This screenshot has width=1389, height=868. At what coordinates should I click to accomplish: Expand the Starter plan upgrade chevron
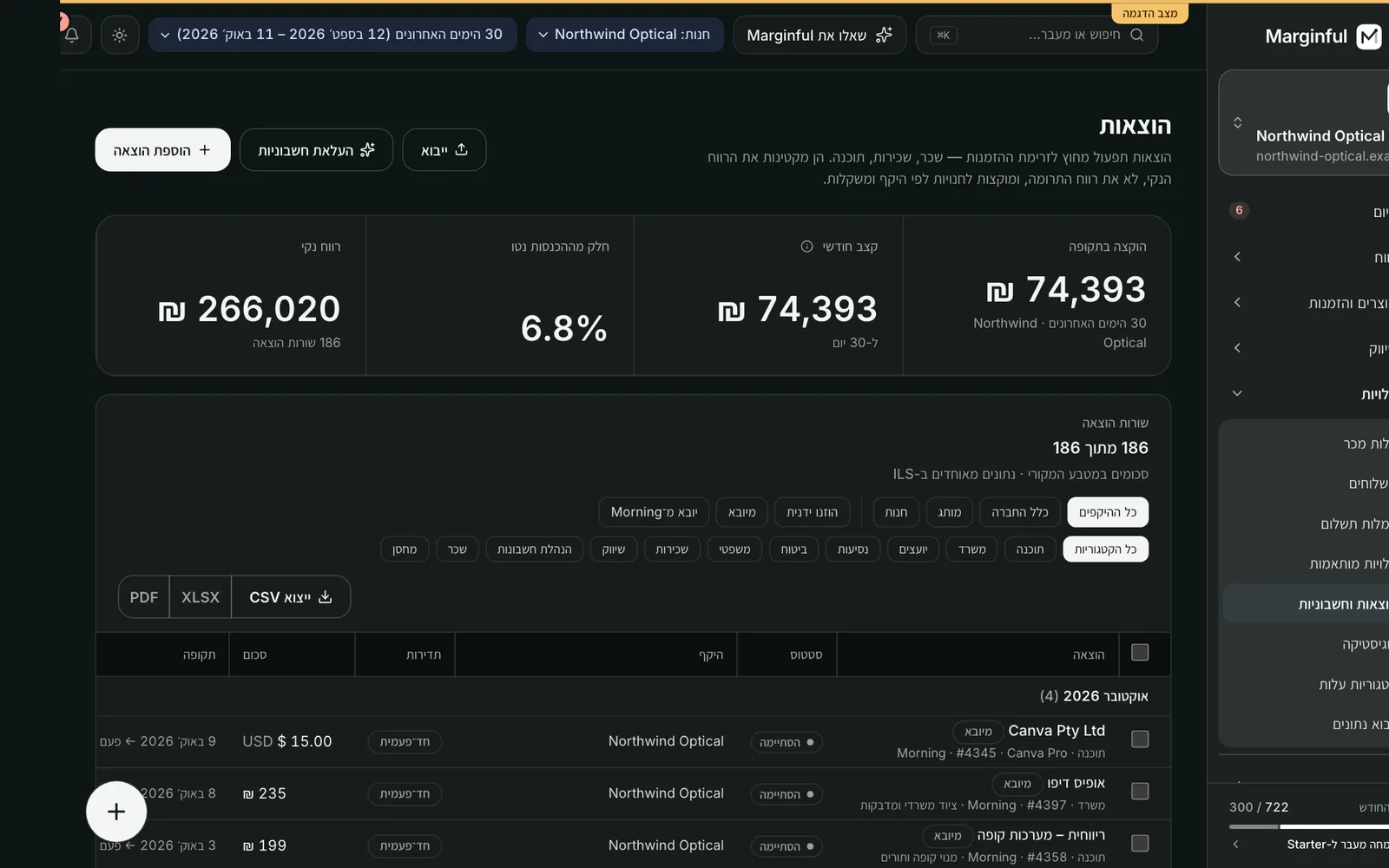tap(1236, 844)
